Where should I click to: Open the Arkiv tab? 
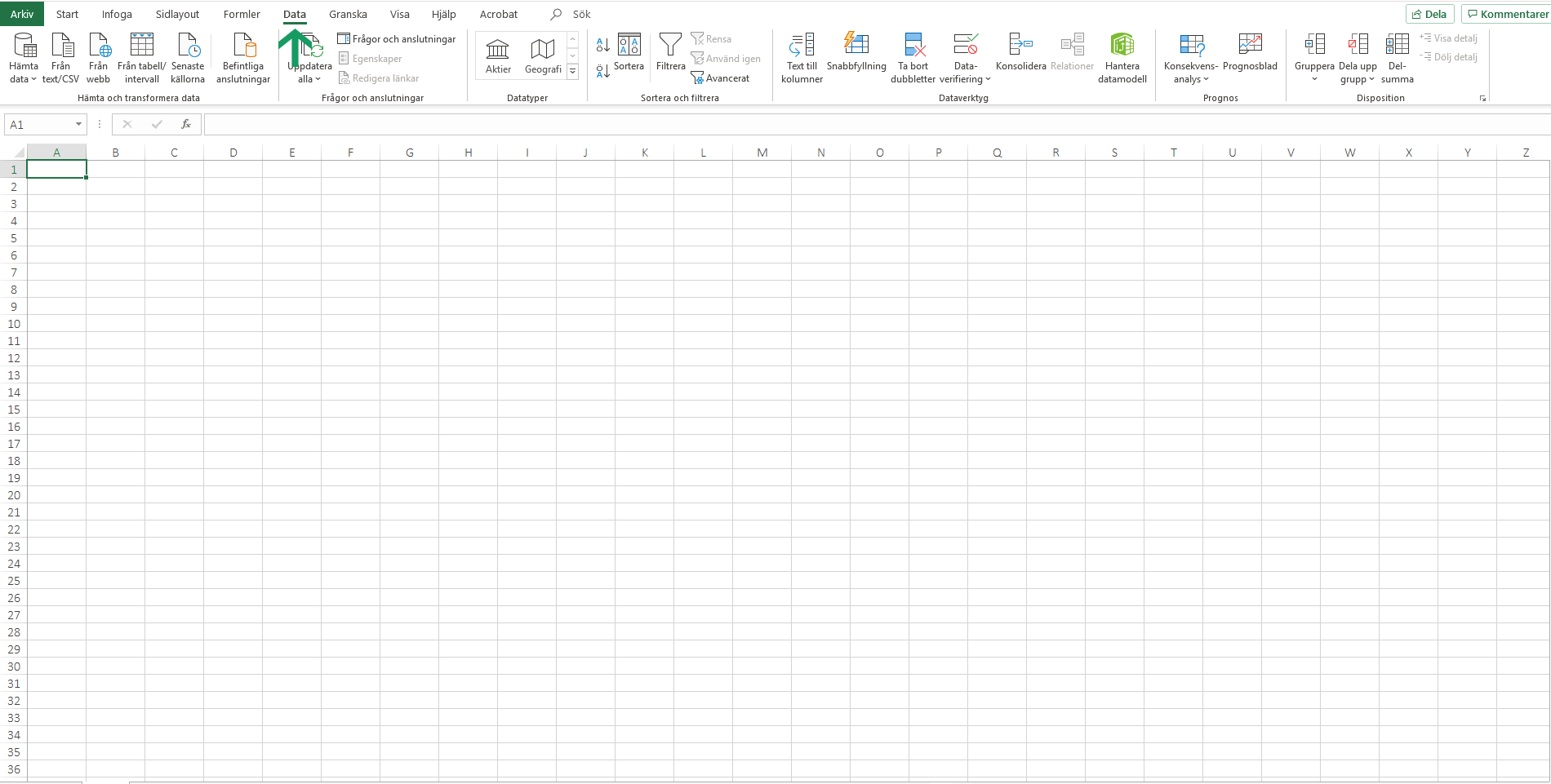22,14
